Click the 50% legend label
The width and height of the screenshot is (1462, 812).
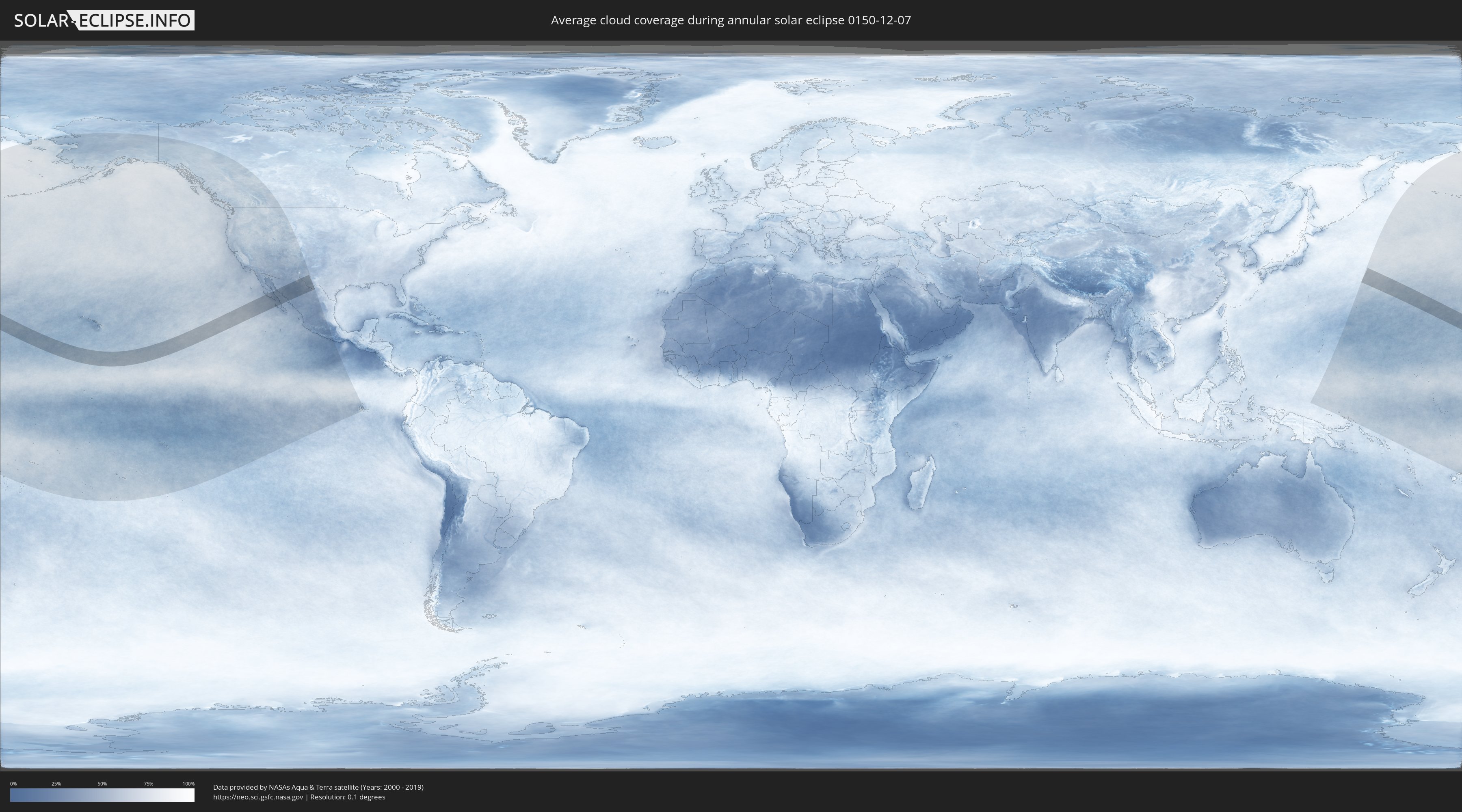point(102,784)
